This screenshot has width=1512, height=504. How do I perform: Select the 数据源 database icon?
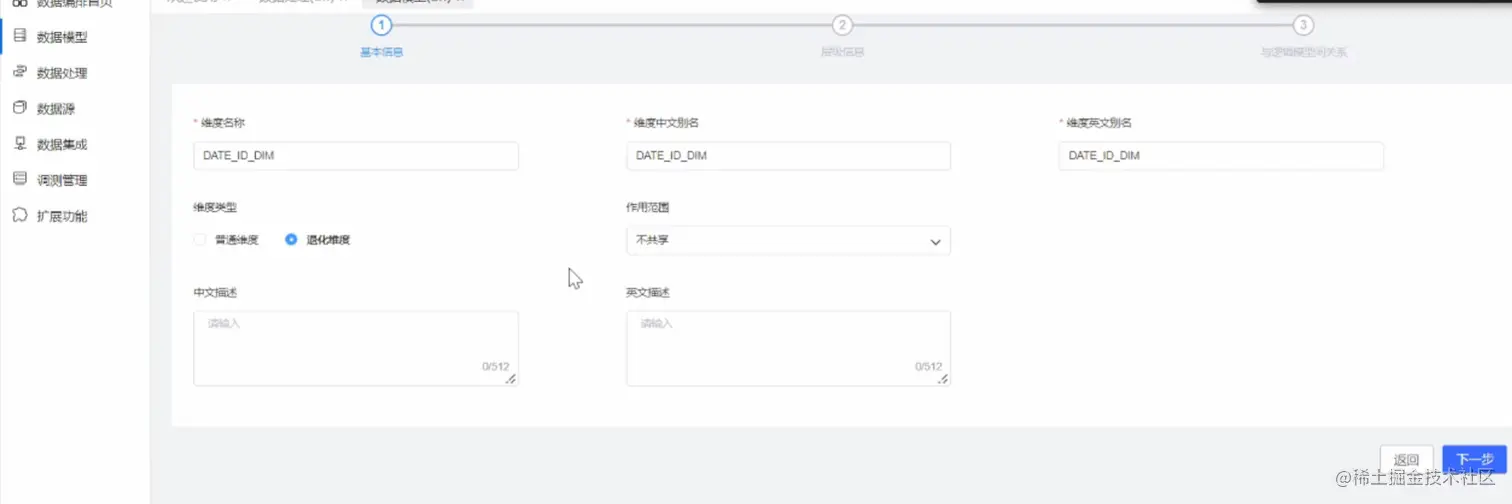(x=19, y=108)
